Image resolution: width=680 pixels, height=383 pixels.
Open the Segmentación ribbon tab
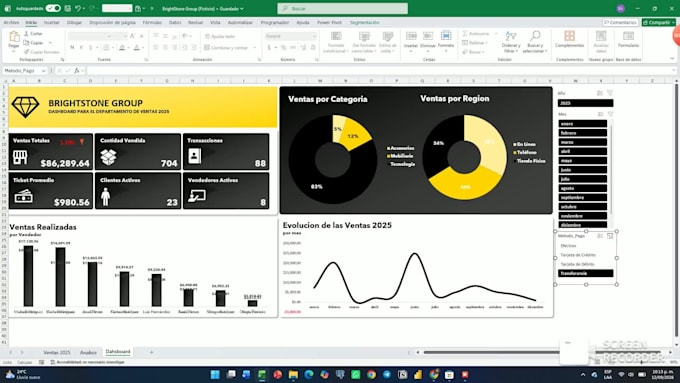[x=365, y=22]
